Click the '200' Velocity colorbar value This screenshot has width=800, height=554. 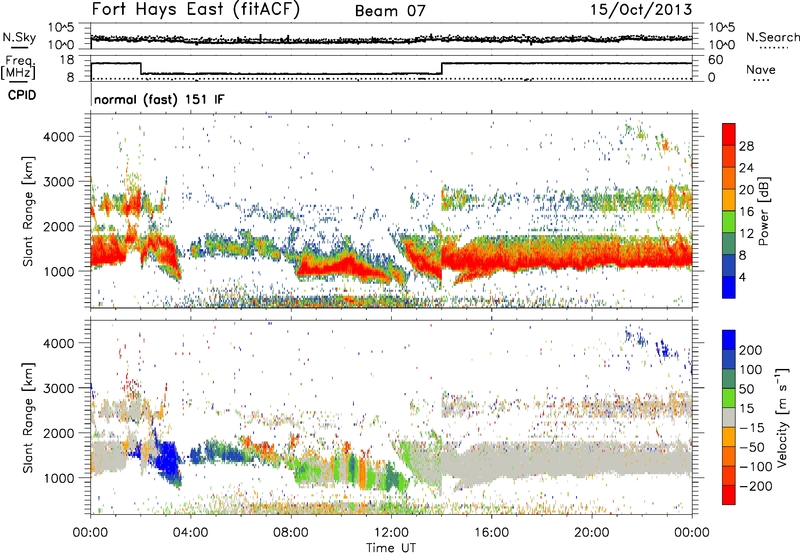click(751, 350)
